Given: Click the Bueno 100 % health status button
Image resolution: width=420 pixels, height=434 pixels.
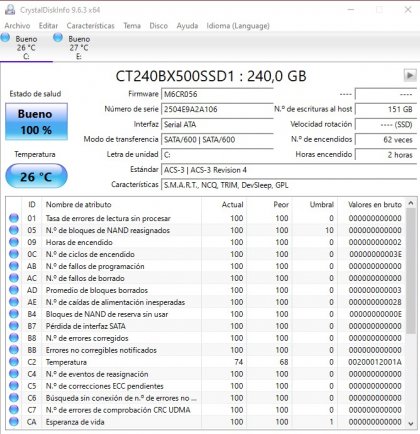Looking at the screenshot, I should pos(36,122).
